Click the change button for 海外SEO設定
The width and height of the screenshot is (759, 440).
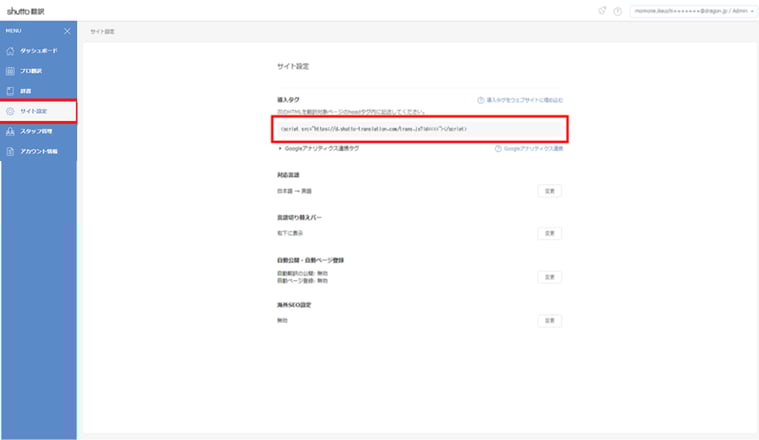coord(549,320)
